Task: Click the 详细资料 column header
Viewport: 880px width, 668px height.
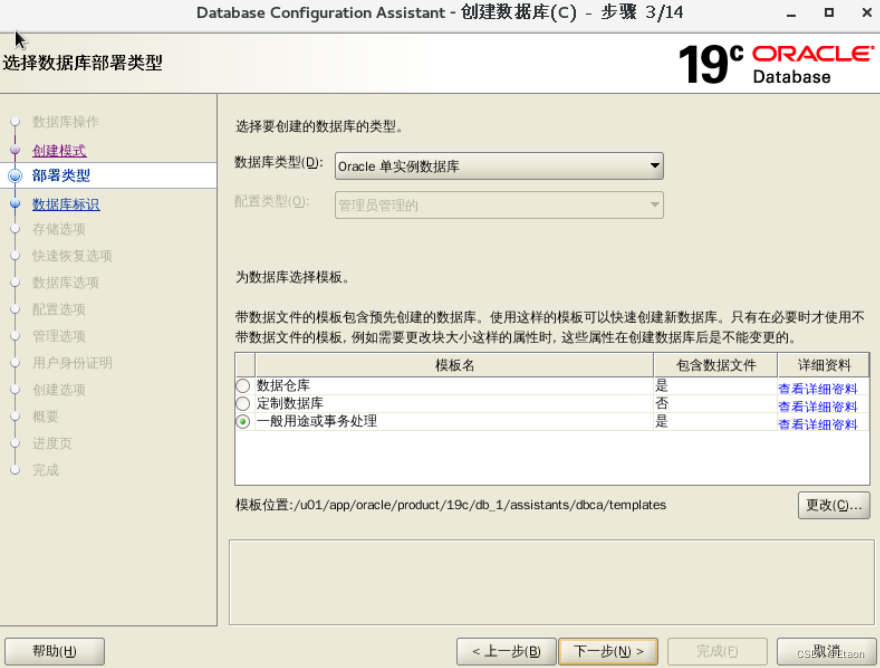Action: click(824, 365)
